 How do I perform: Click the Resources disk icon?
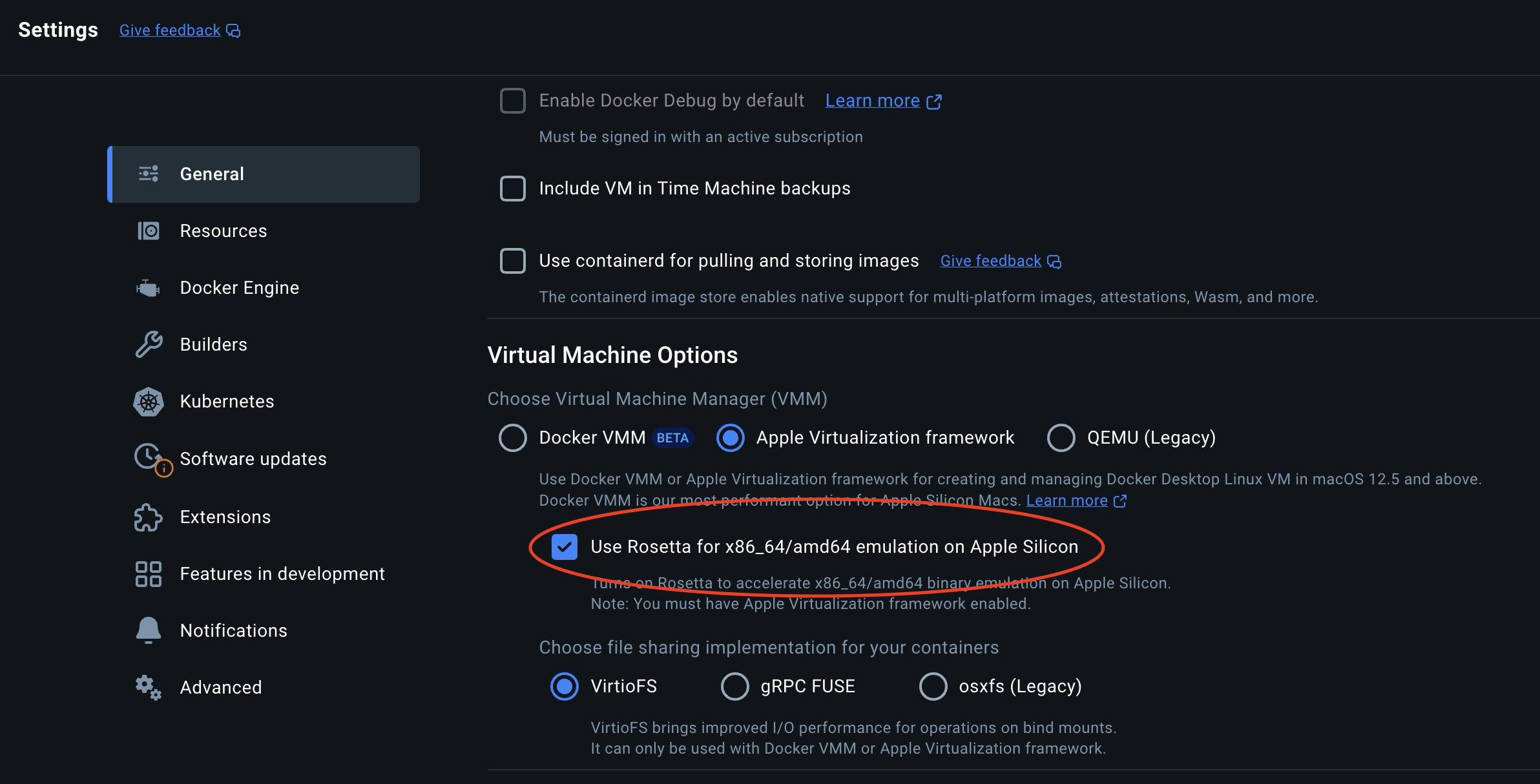coord(149,231)
